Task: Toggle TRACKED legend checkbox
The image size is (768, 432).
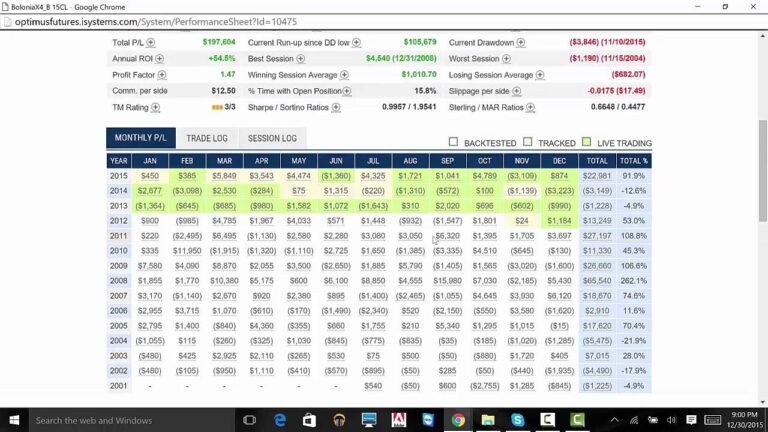Action: click(528, 142)
